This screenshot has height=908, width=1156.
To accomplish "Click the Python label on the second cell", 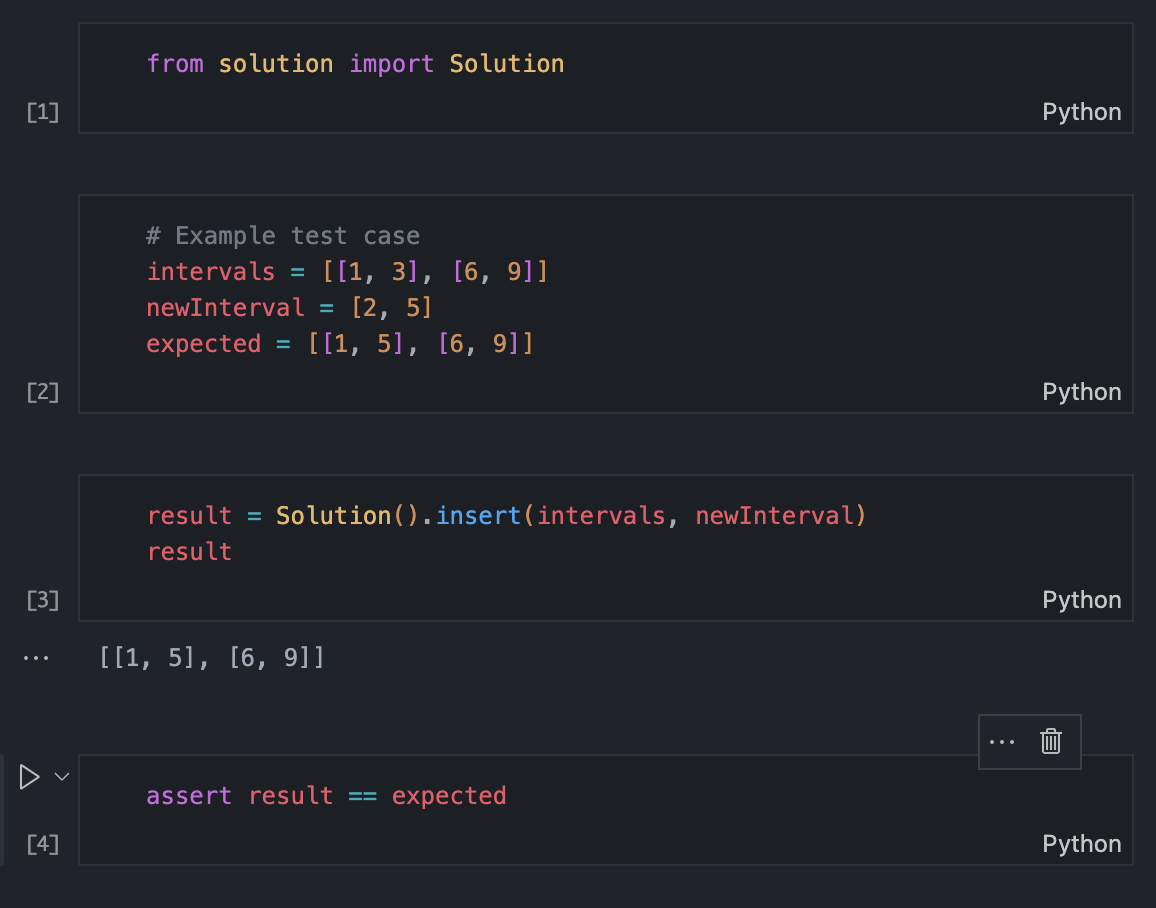I will coord(1081,391).
